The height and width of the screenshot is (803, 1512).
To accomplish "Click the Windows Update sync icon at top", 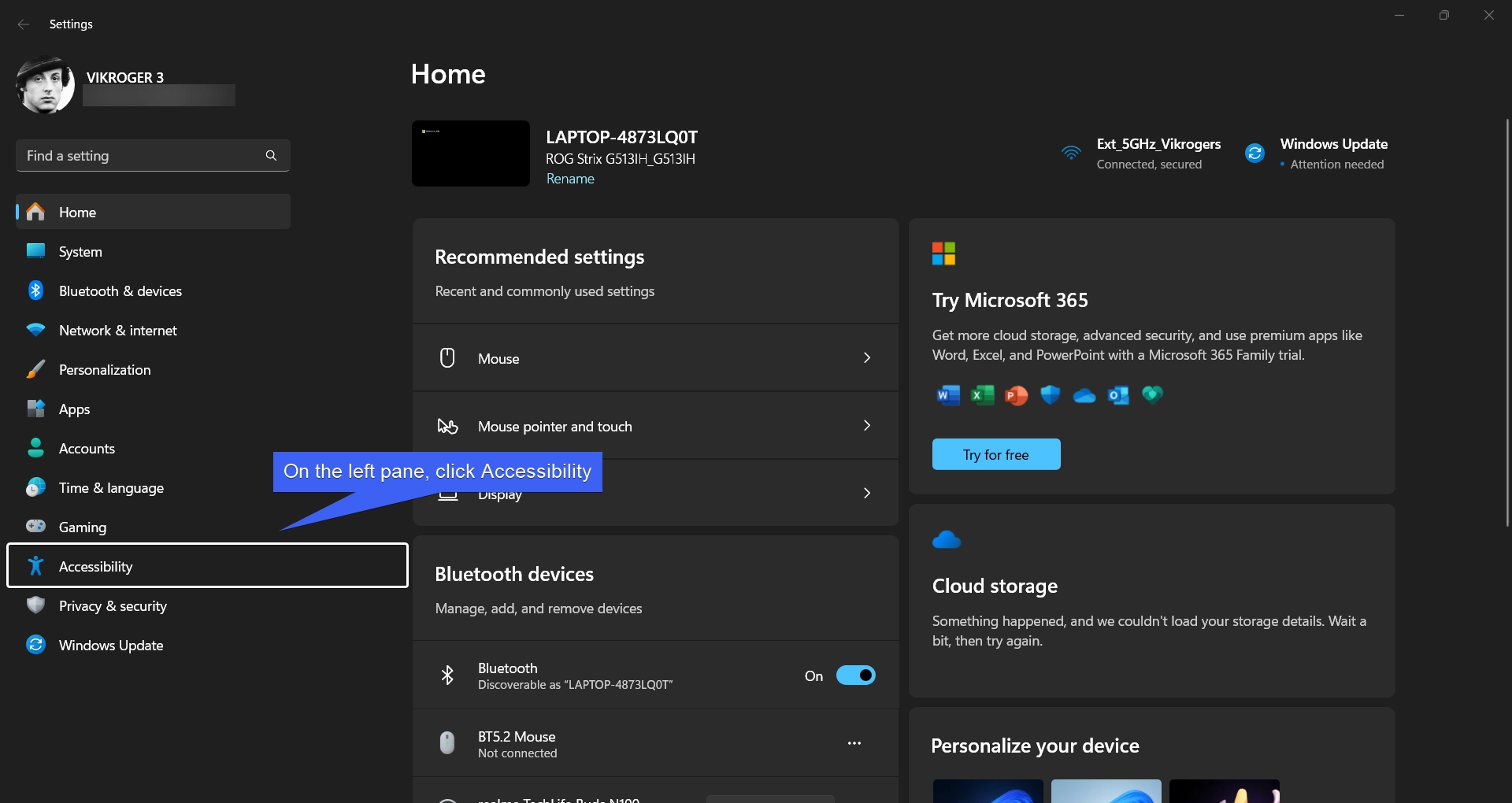I will [1254, 153].
